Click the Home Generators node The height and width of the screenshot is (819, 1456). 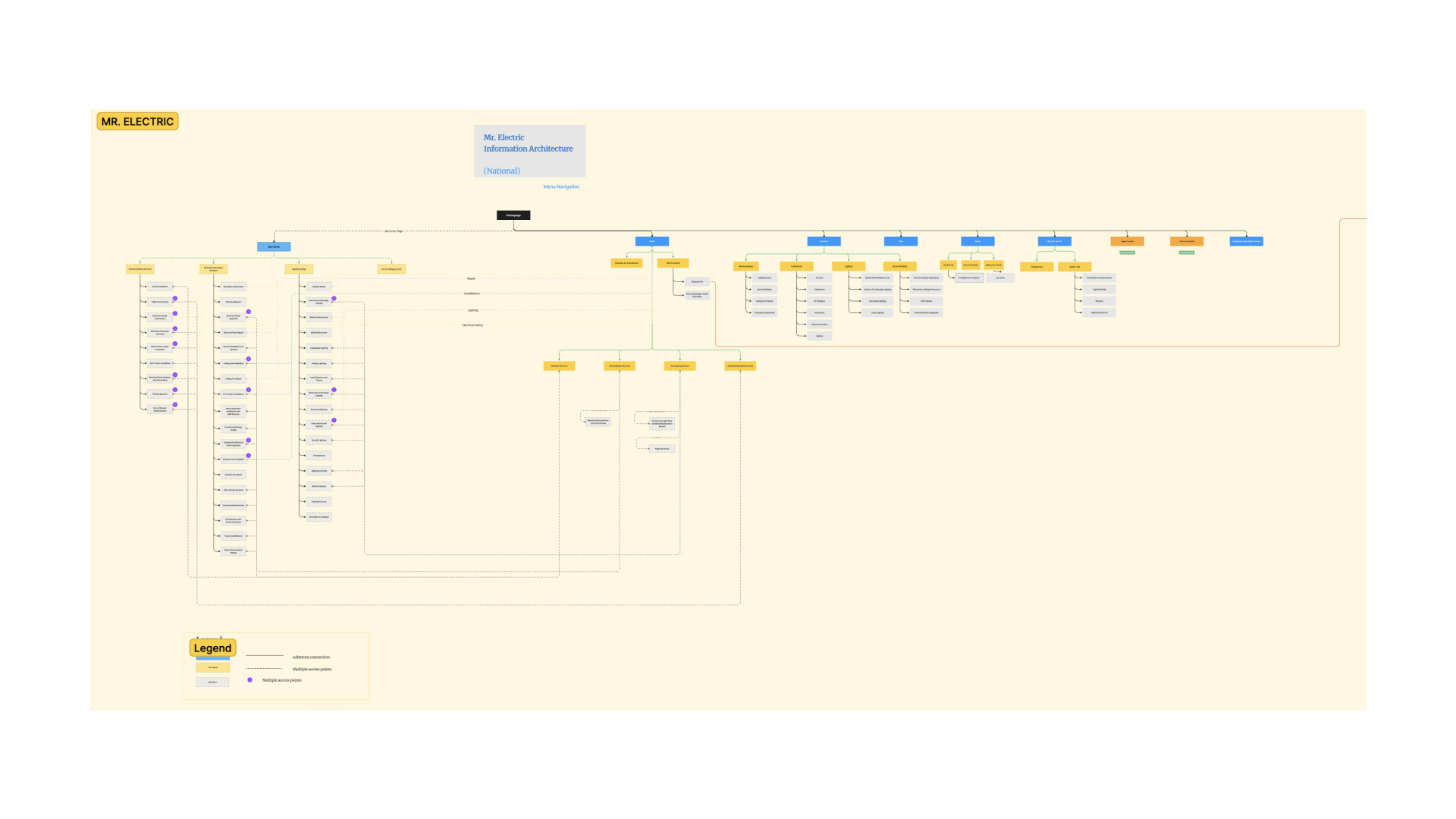pyautogui.click(x=820, y=325)
